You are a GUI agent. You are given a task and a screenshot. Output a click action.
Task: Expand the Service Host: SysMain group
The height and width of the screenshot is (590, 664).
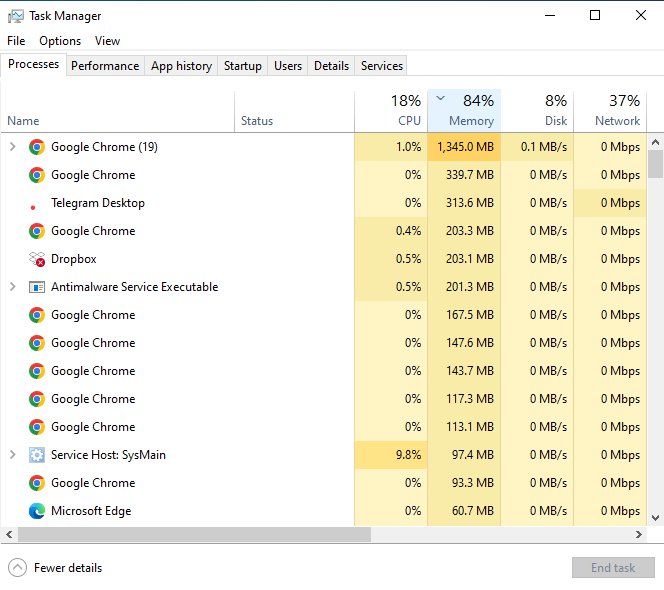pyautogui.click(x=12, y=455)
